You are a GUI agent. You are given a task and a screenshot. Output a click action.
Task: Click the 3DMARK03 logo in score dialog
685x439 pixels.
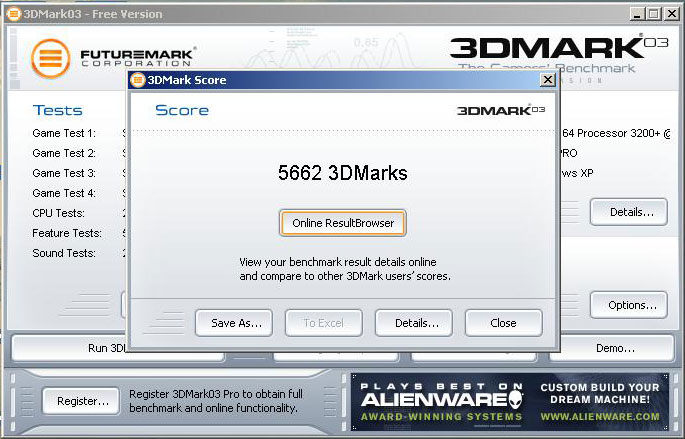(501, 110)
